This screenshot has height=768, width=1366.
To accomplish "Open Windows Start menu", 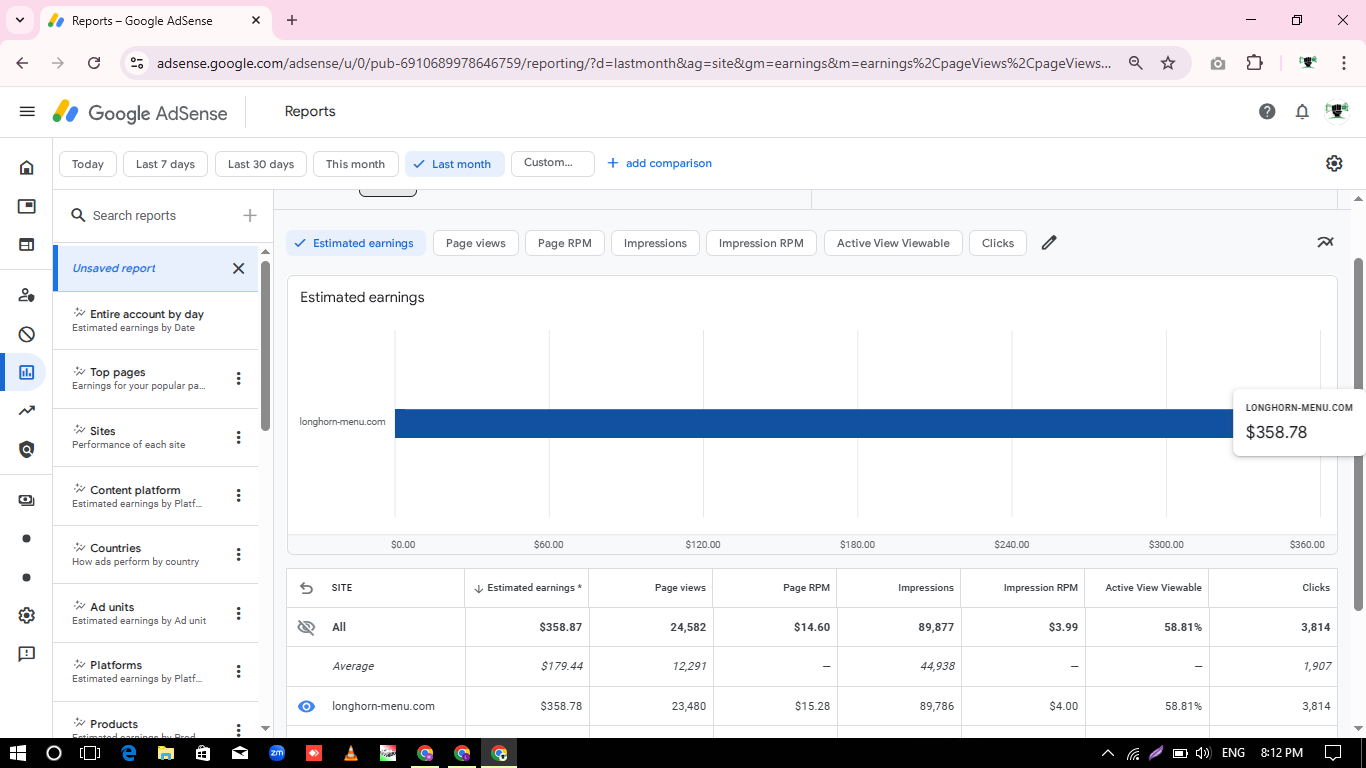I will click(17, 753).
